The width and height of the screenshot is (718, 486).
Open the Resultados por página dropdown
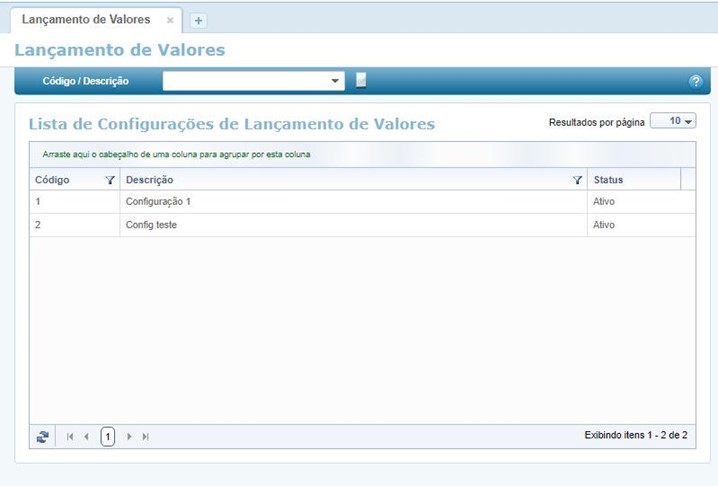[x=673, y=121]
